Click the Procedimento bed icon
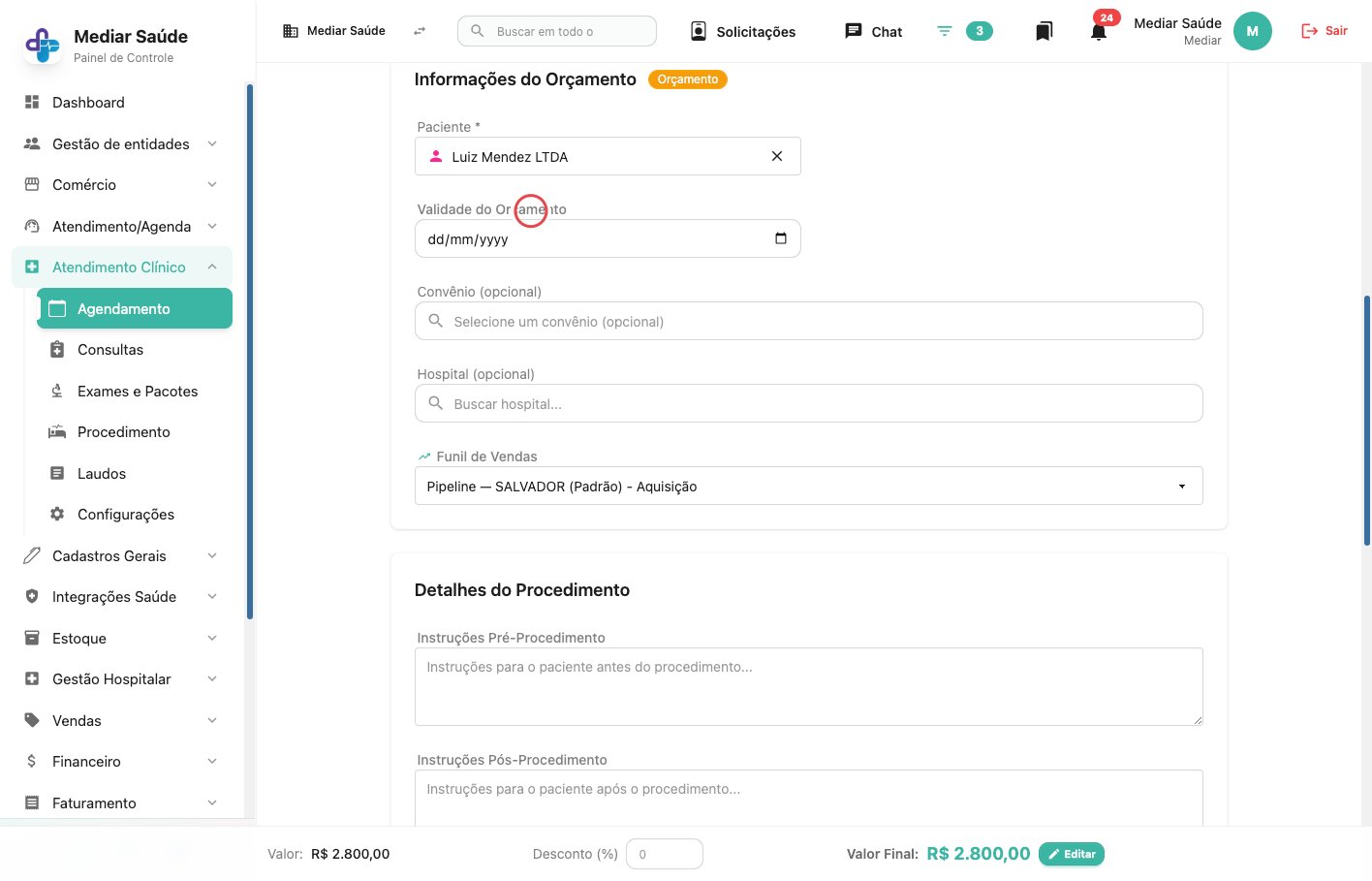 [x=57, y=431]
